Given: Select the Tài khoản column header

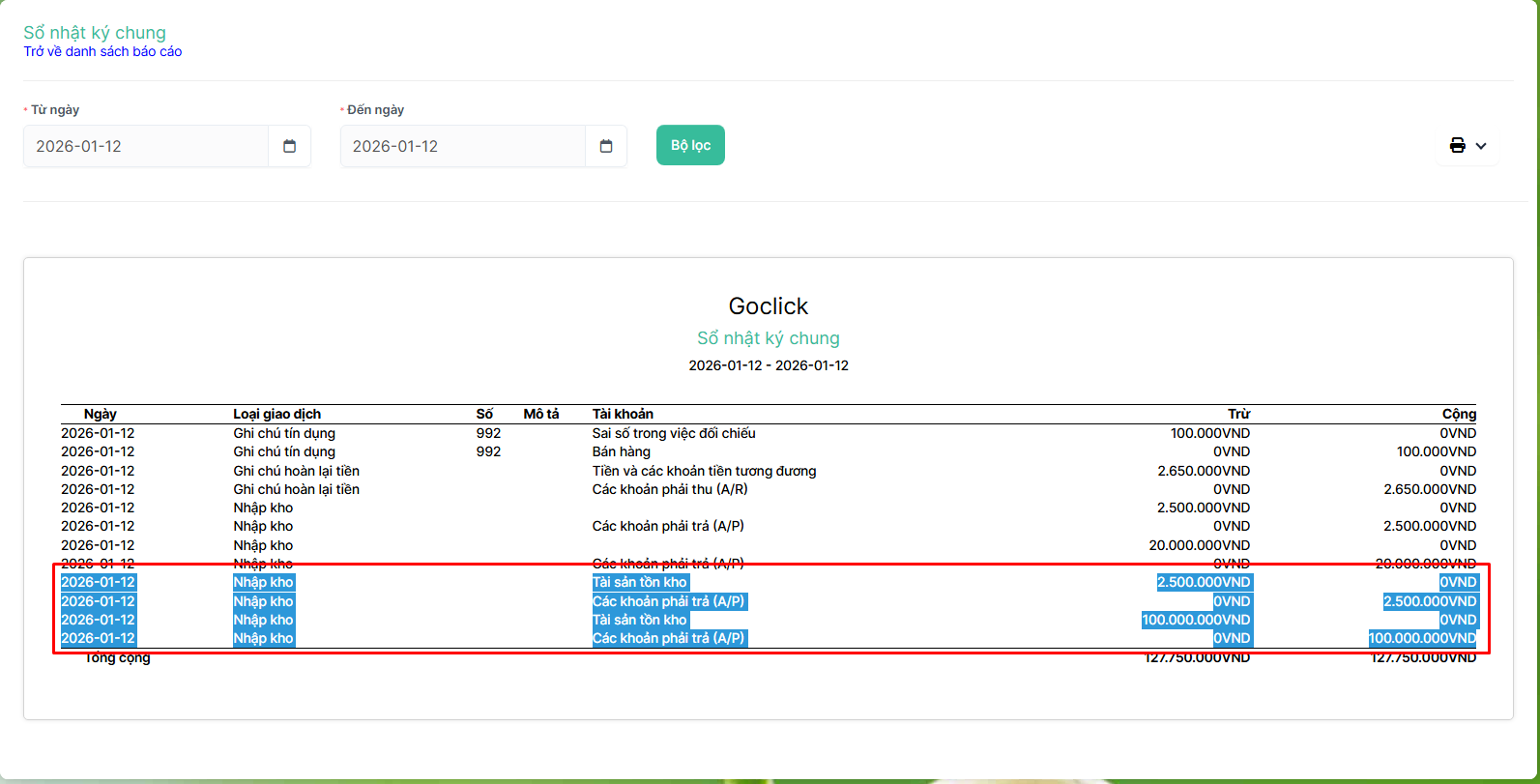Looking at the screenshot, I should (x=623, y=414).
